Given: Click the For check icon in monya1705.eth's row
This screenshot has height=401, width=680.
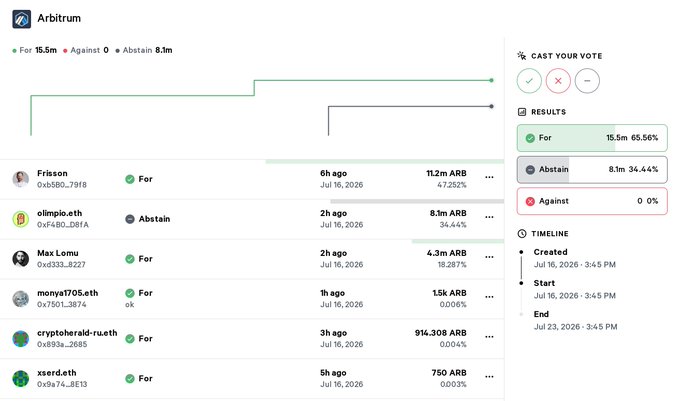Looking at the screenshot, I should click(x=130, y=293).
